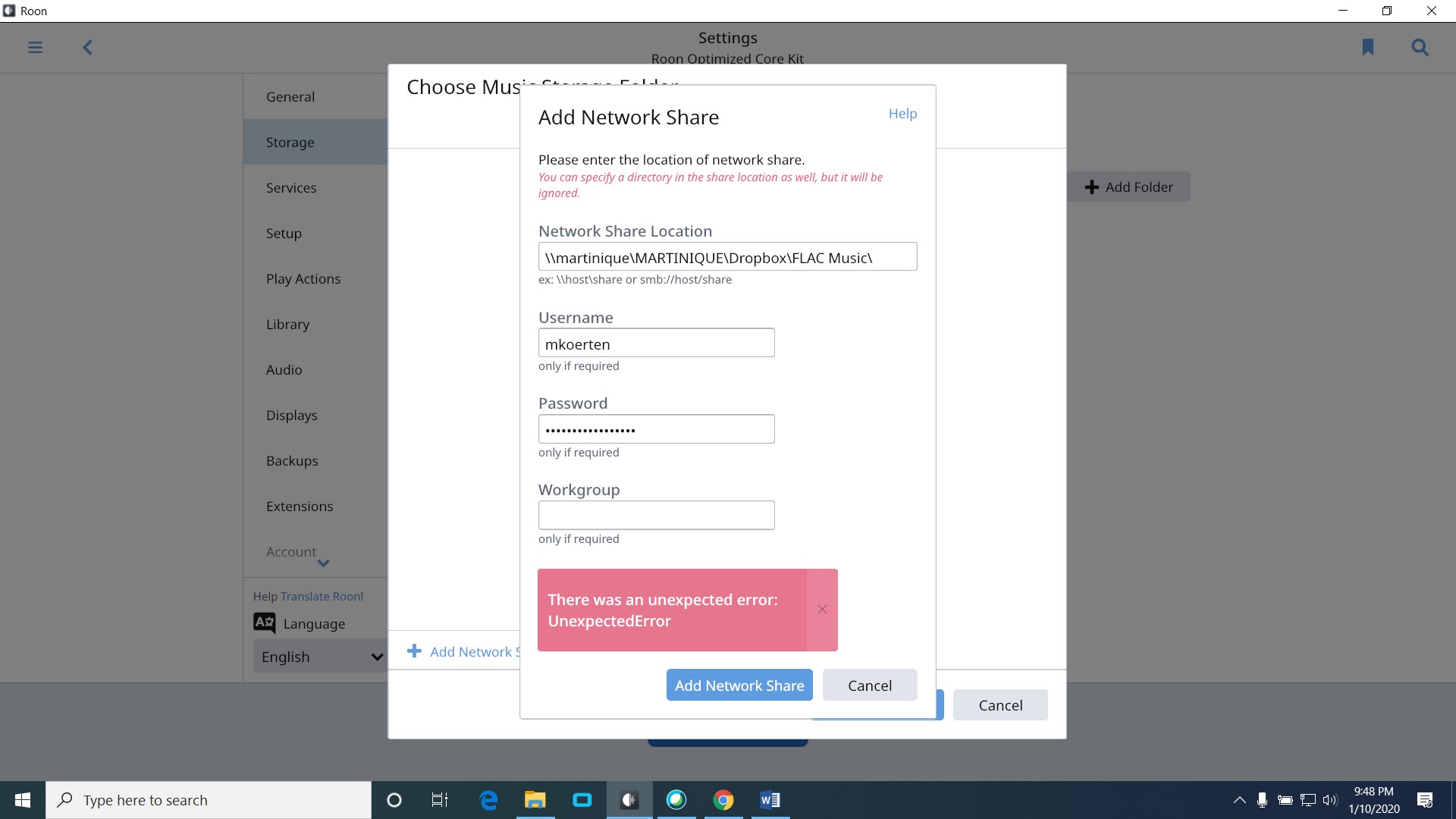Click the Translate Roon link
Screen dimensions: 1456x819
coord(322,597)
